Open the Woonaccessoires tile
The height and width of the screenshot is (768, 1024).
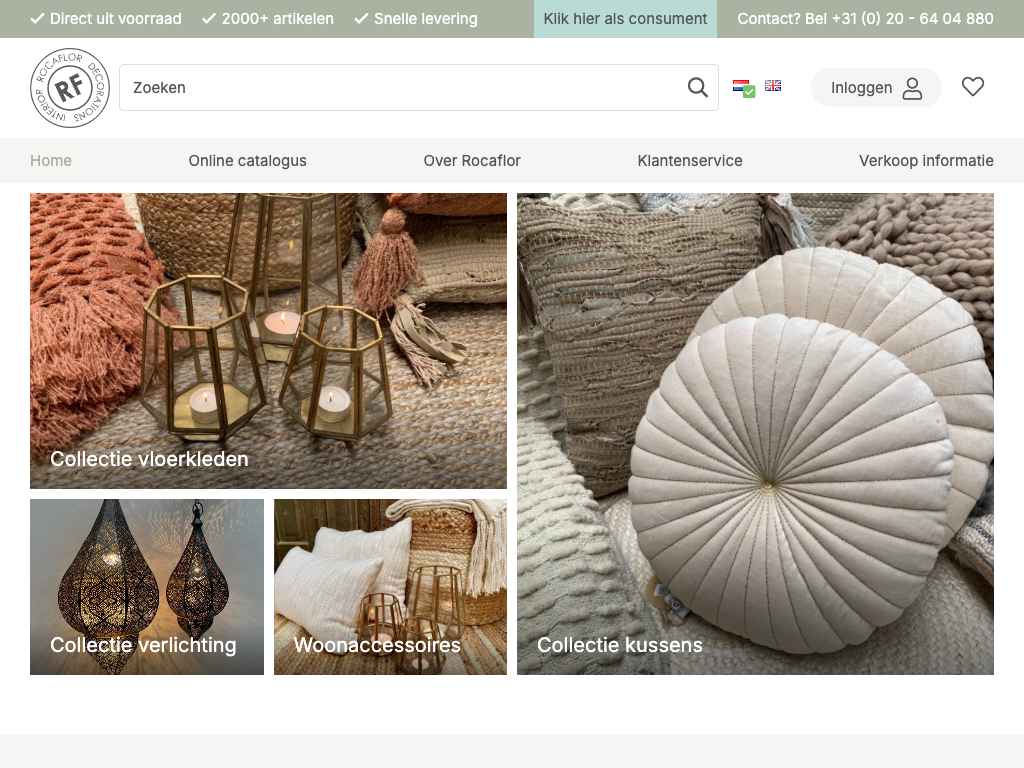tap(390, 587)
